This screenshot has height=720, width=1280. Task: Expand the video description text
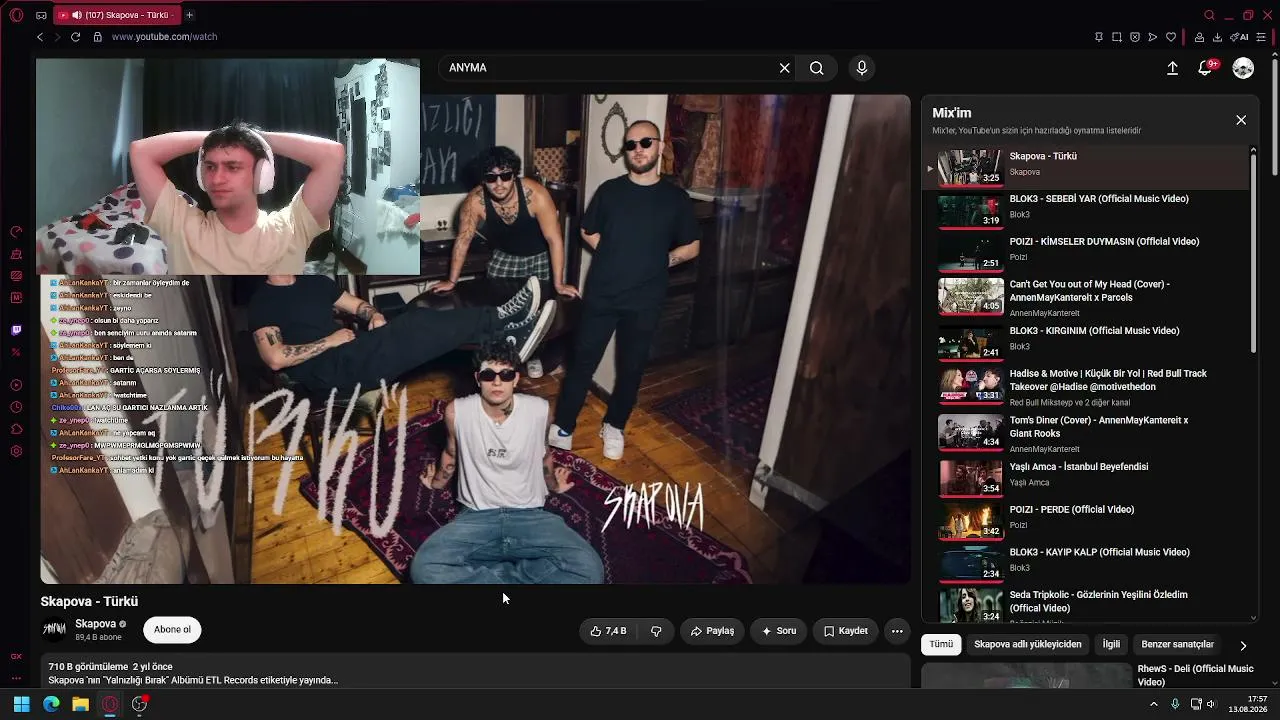tap(193, 680)
